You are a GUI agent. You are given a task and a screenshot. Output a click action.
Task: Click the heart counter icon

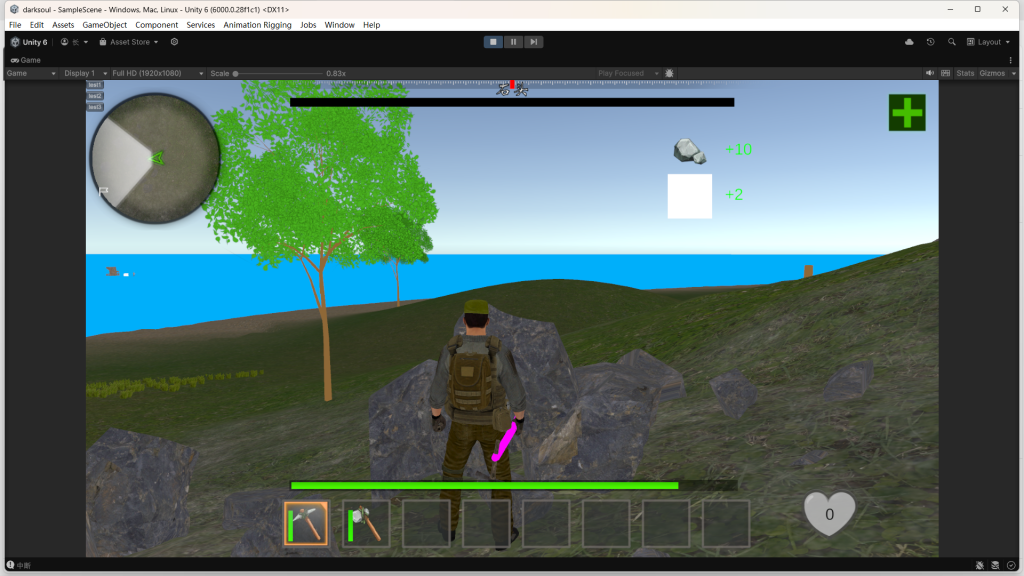click(829, 514)
